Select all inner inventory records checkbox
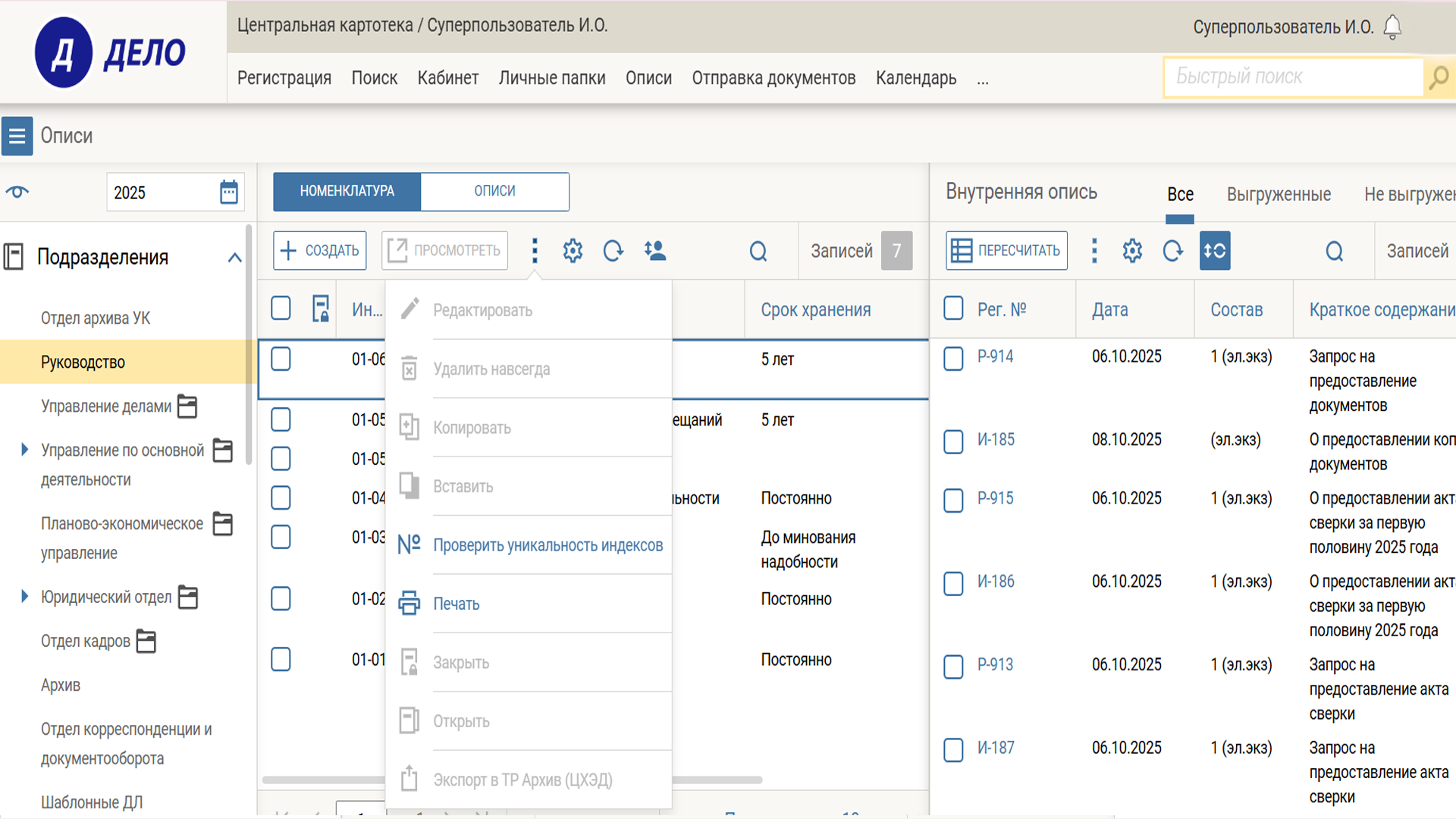This screenshot has height=819, width=1456. click(953, 309)
